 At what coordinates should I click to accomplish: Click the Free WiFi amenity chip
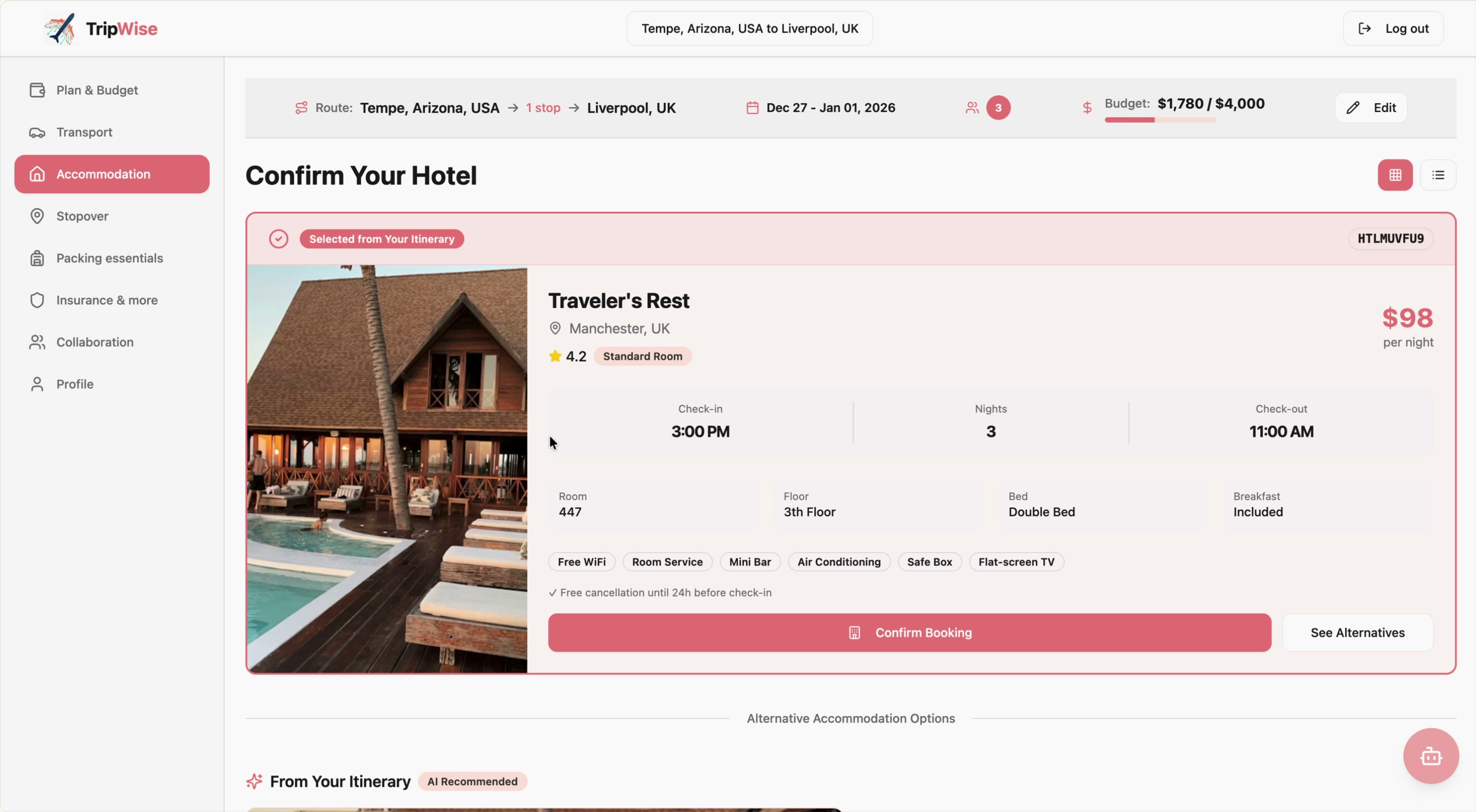pyautogui.click(x=582, y=562)
